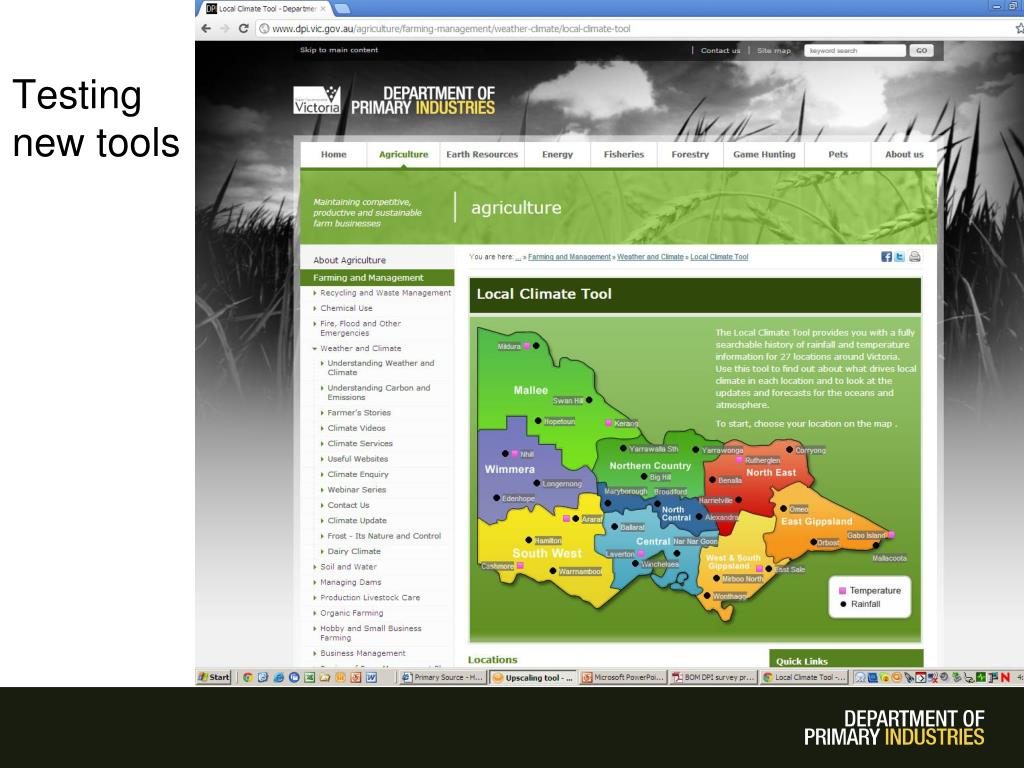Expand Production Livestock Care item
Viewport: 1024px width, 768px height.
tap(315, 598)
